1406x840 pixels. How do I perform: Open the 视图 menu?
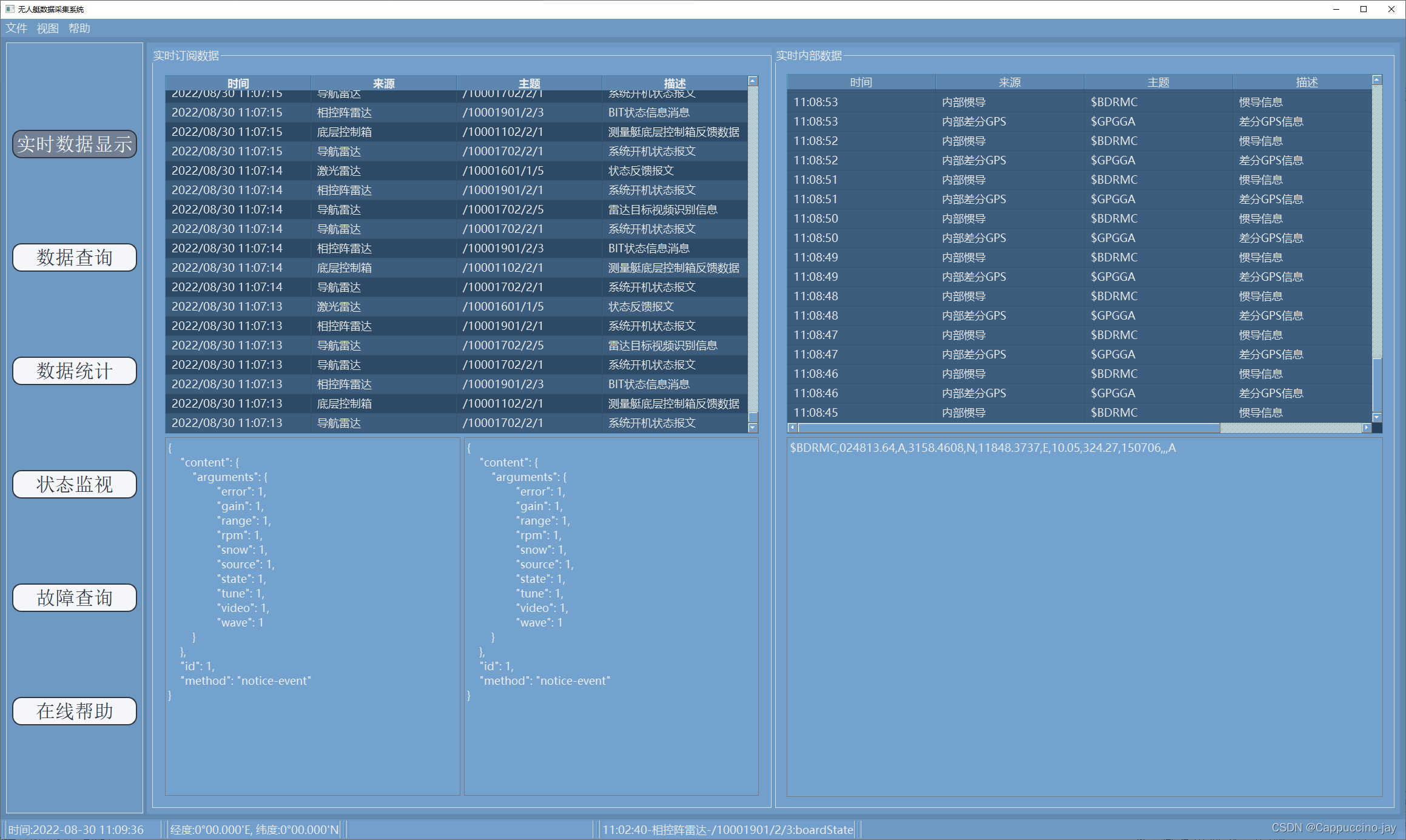point(48,29)
